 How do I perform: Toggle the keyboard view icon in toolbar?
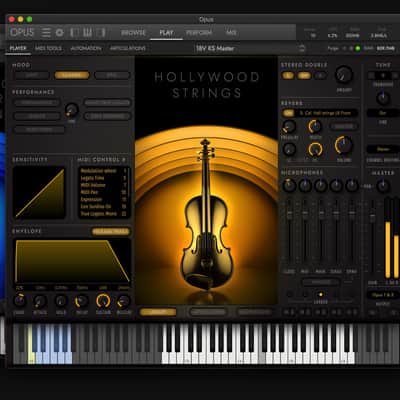(x=88, y=32)
